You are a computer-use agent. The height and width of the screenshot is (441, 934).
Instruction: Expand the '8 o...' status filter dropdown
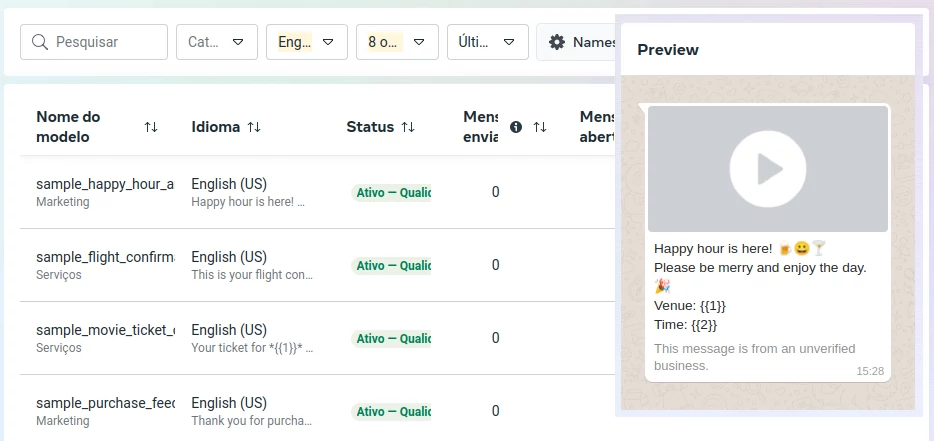(x=396, y=42)
